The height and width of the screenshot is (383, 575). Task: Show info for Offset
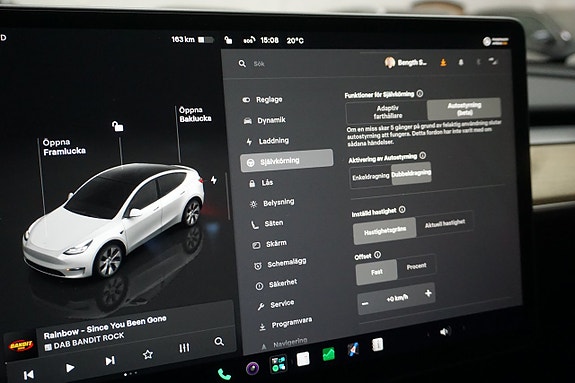pyautogui.click(x=377, y=255)
